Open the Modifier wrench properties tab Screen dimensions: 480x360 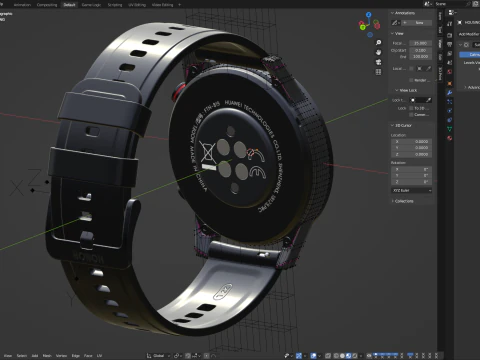click(x=450, y=93)
